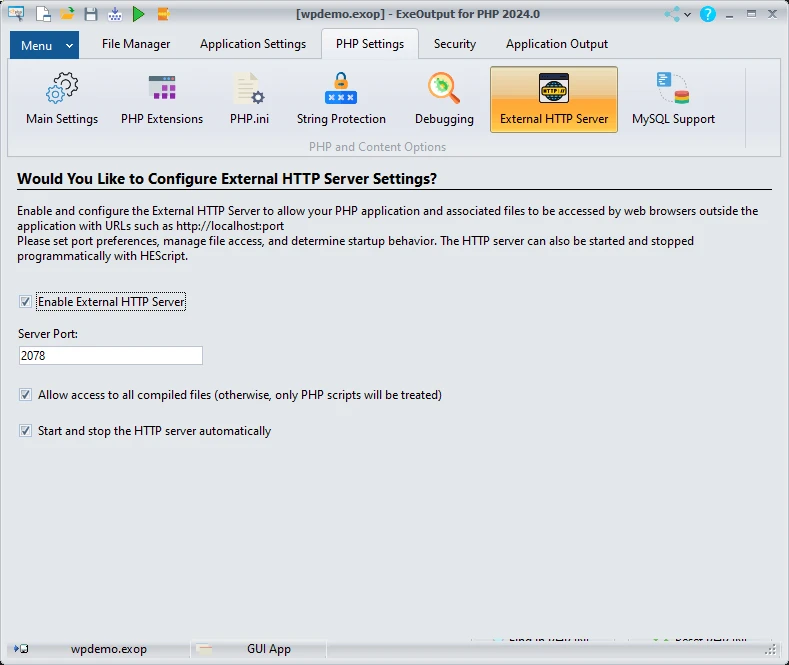Open the Security tab
Image resolution: width=789 pixels, height=665 pixels.
pyautogui.click(x=455, y=44)
